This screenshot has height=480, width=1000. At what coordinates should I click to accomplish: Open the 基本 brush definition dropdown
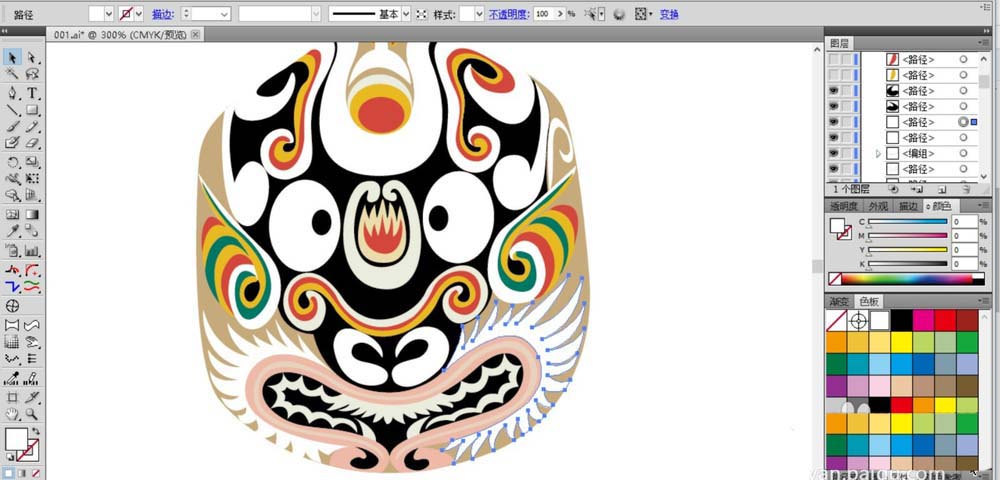[406, 14]
